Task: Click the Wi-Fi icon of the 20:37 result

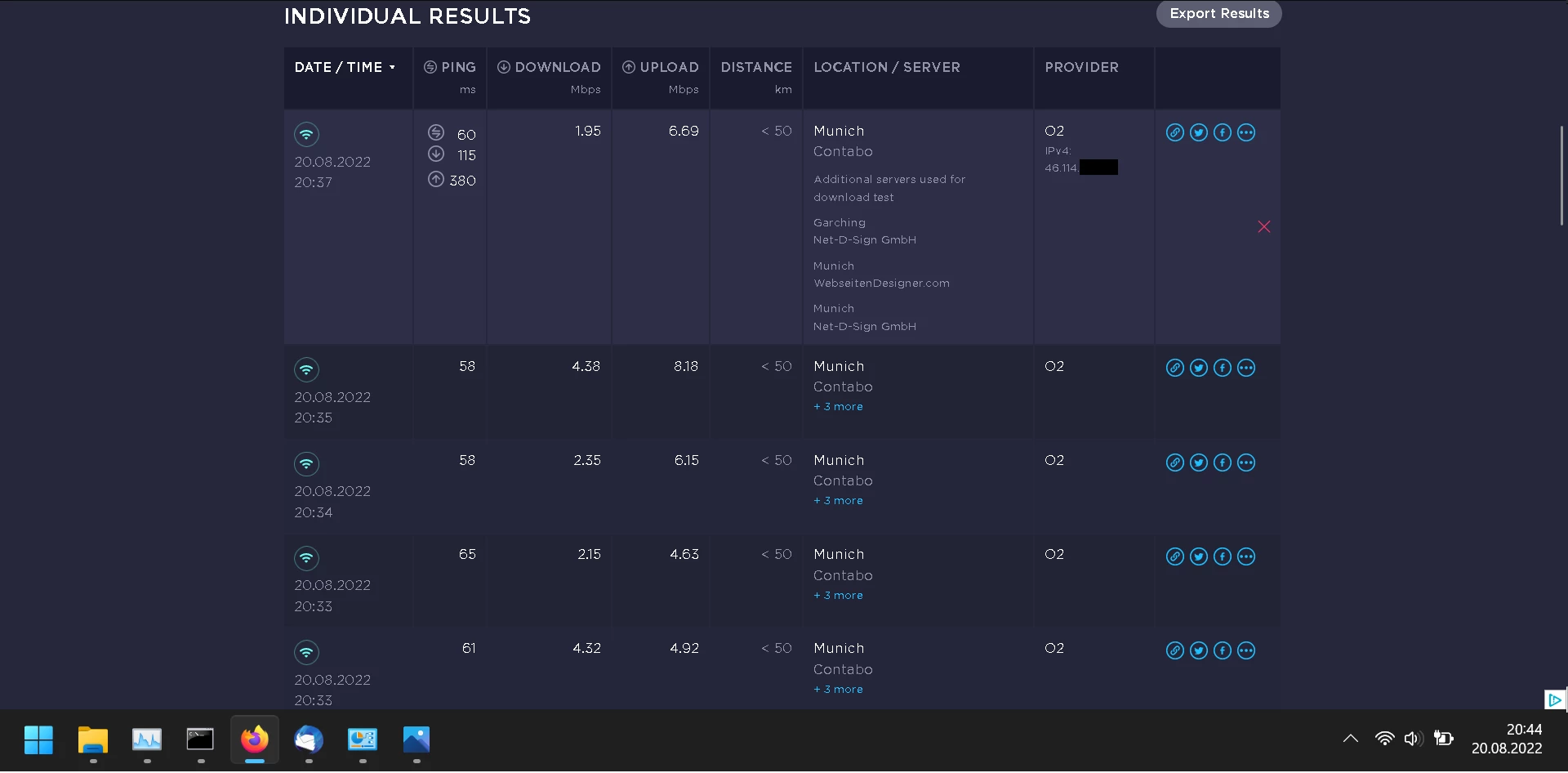Action: 306,135
